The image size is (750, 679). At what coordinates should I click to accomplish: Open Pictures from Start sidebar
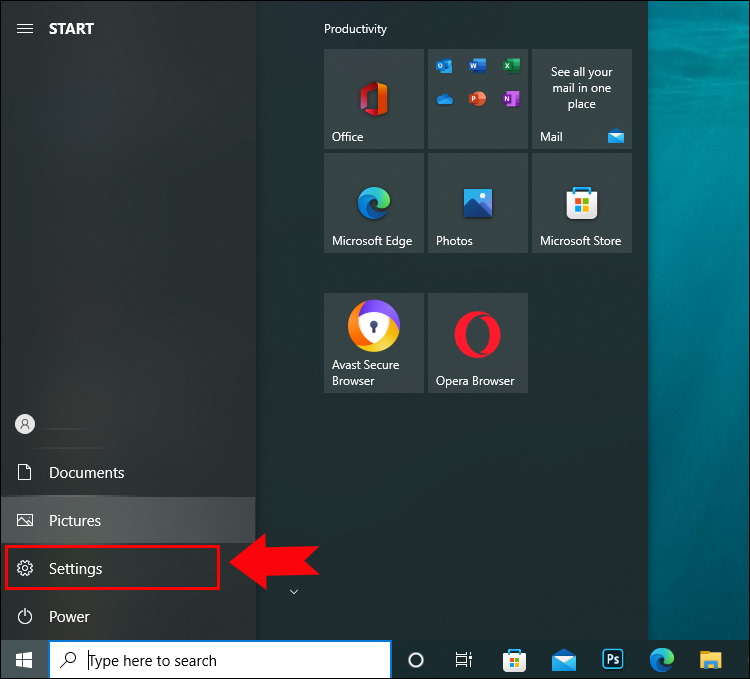(x=128, y=520)
